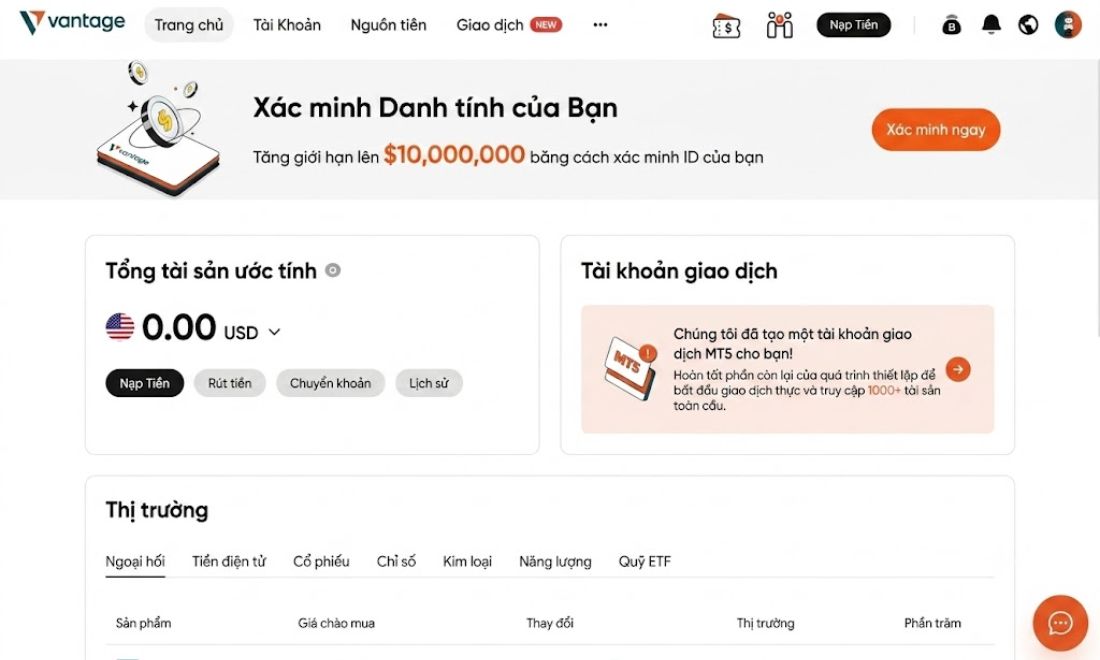1100x660 pixels.
Task: Click the $10,000,000 limit amount
Action: tap(455, 155)
